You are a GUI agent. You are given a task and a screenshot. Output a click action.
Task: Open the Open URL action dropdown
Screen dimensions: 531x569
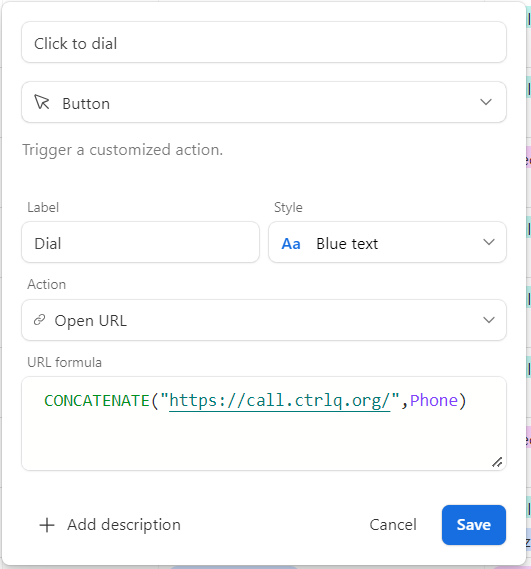click(264, 320)
